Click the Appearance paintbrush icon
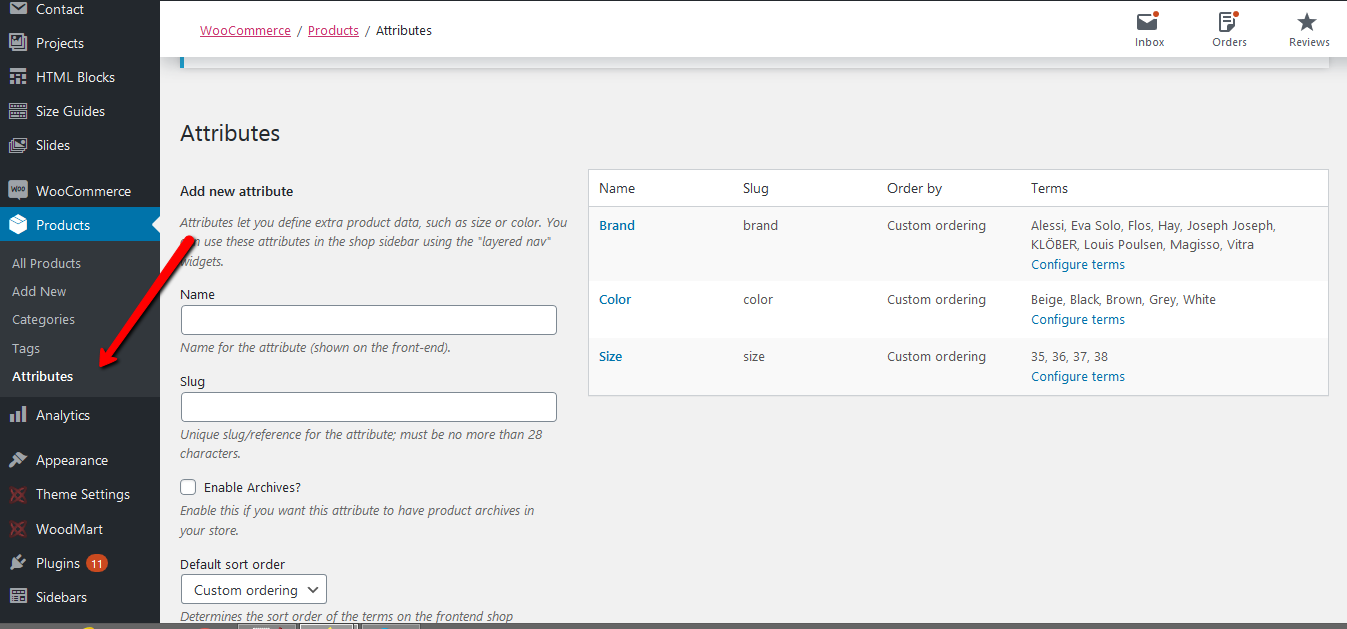Image resolution: width=1347 pixels, height=629 pixels. pyautogui.click(x=18, y=460)
